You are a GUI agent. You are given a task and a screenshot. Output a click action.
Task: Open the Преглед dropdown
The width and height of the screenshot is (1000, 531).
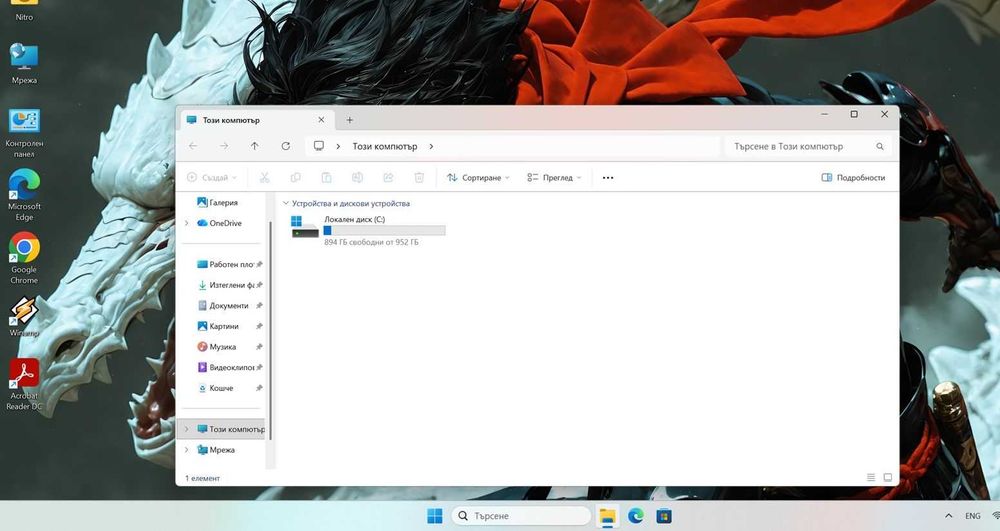coord(554,178)
